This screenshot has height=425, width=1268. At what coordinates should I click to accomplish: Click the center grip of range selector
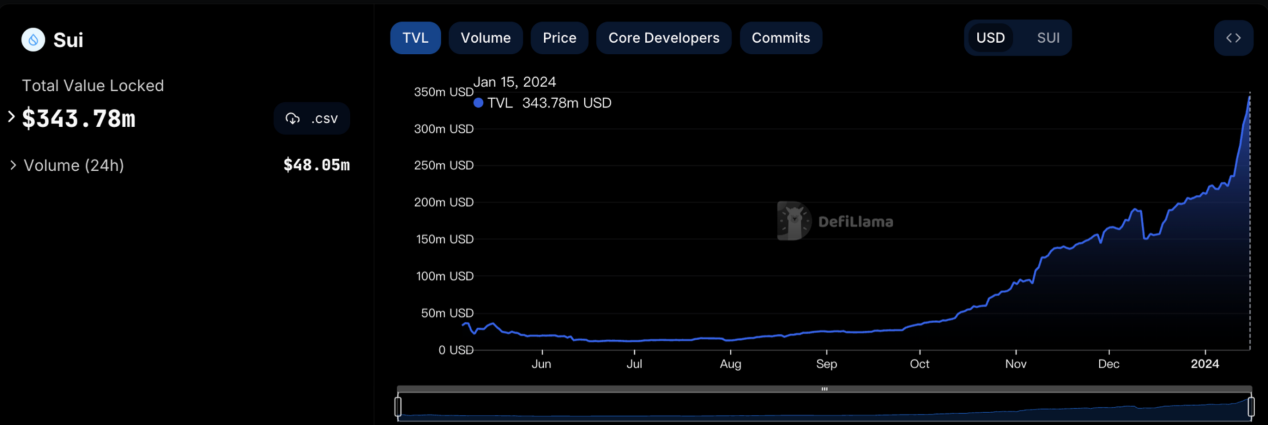tap(824, 389)
